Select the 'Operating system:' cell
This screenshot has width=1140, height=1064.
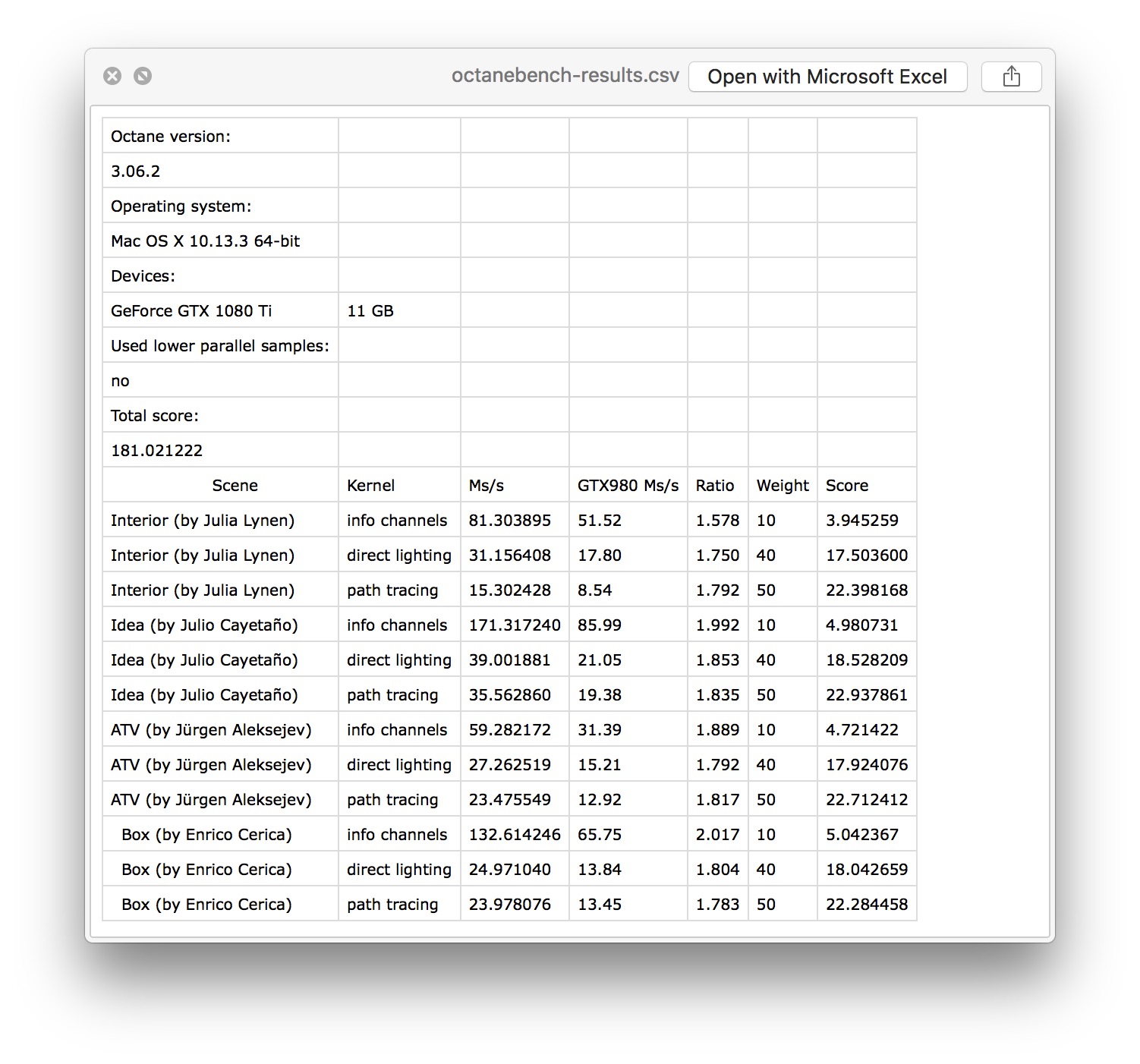[x=220, y=206]
